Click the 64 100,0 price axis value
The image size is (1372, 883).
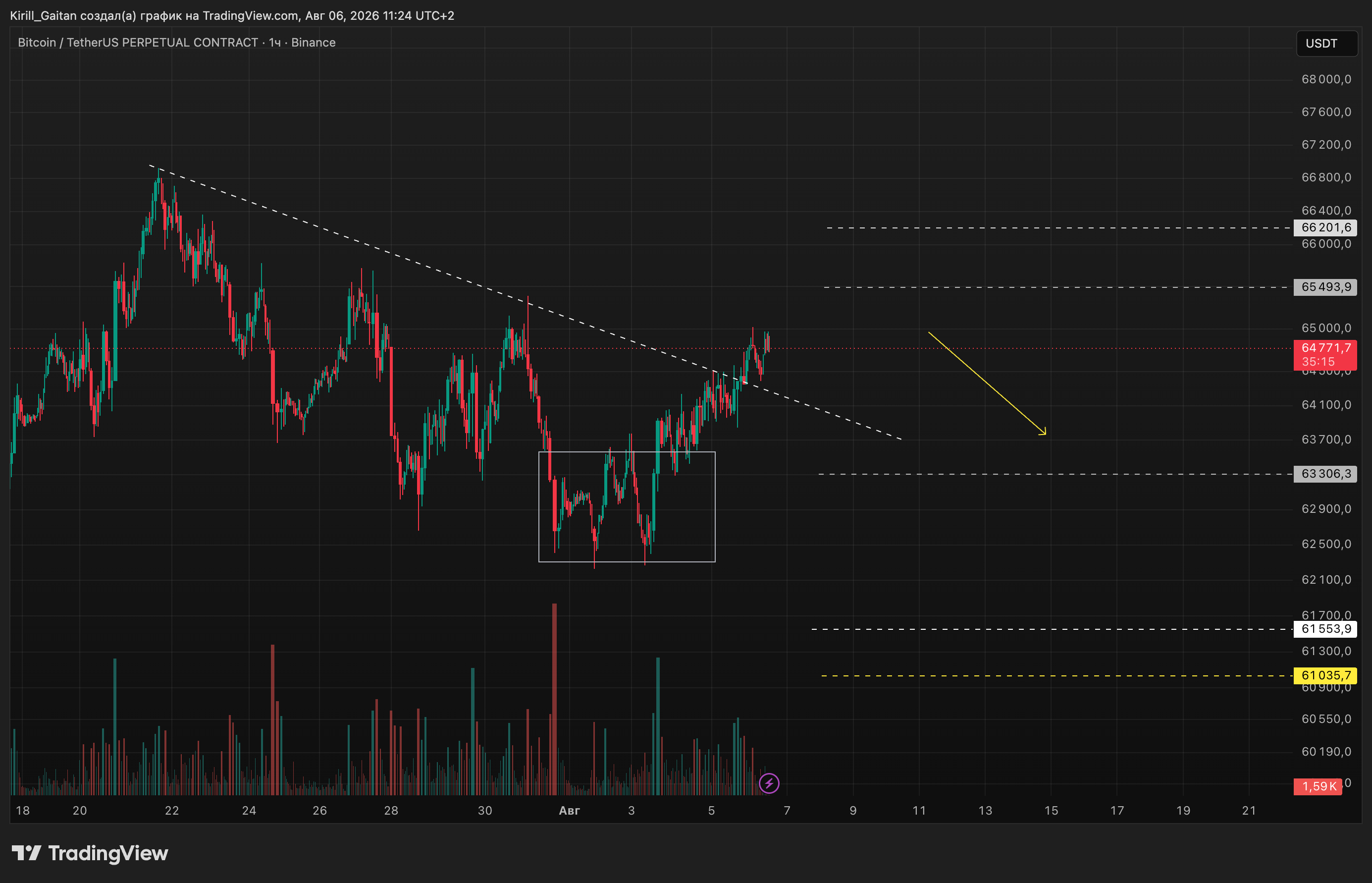1326,405
